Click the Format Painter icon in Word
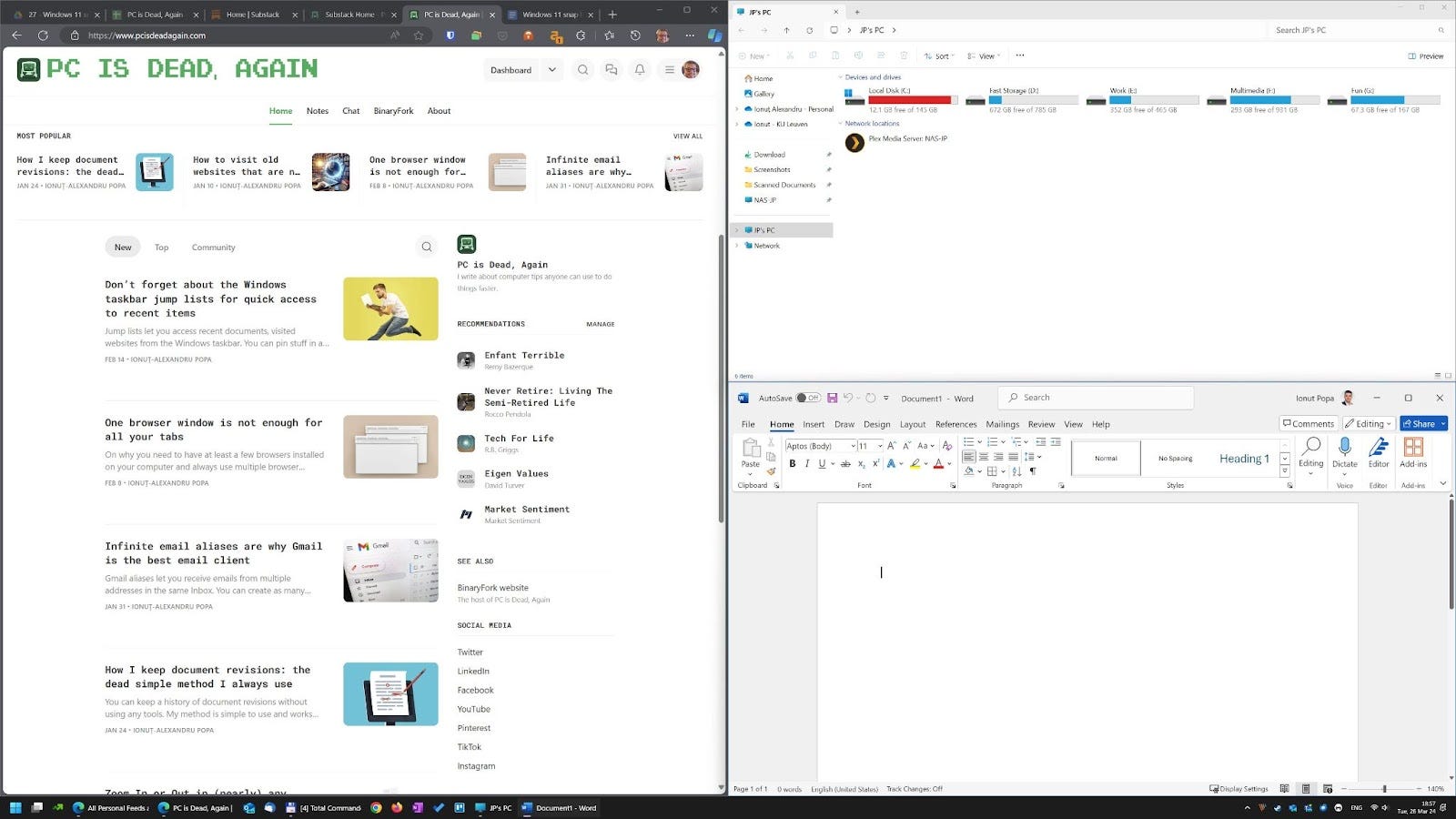The width and height of the screenshot is (1456, 819). click(x=771, y=471)
